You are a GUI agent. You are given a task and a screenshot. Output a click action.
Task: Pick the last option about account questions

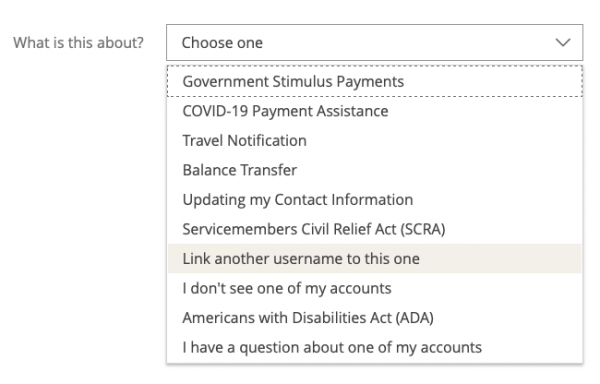pyautogui.click(x=375, y=347)
